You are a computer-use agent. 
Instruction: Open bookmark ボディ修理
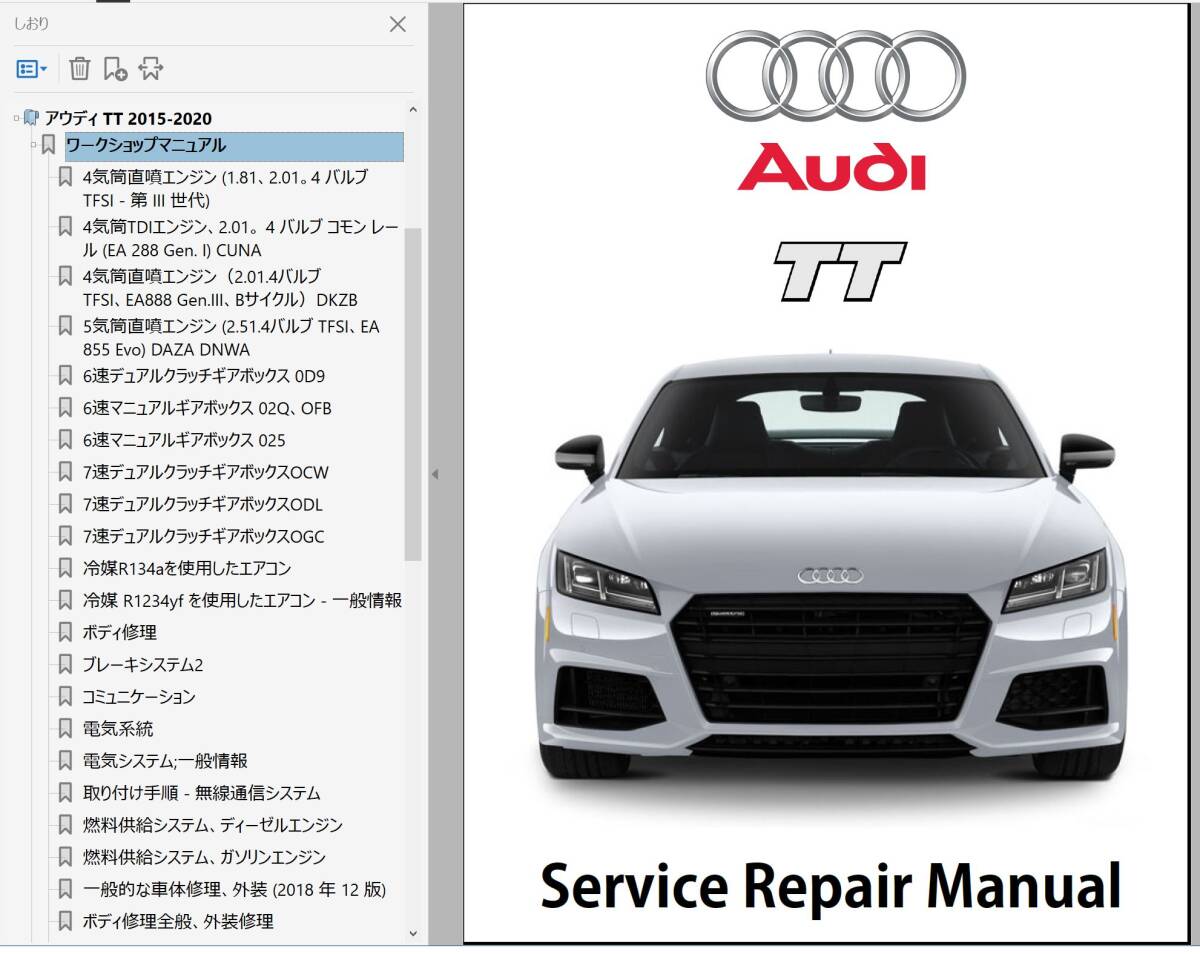[120, 632]
